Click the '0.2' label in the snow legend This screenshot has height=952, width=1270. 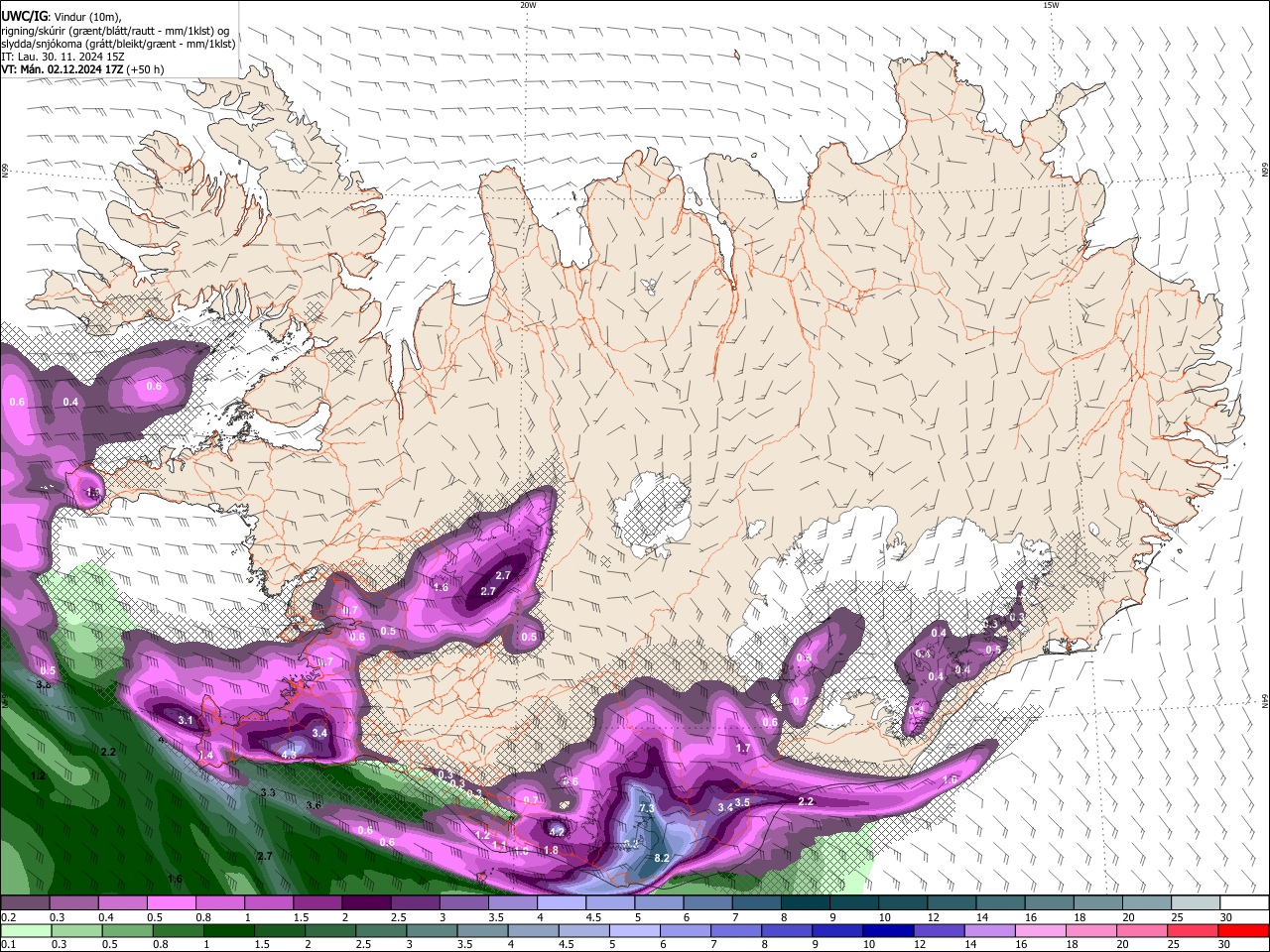[8, 917]
